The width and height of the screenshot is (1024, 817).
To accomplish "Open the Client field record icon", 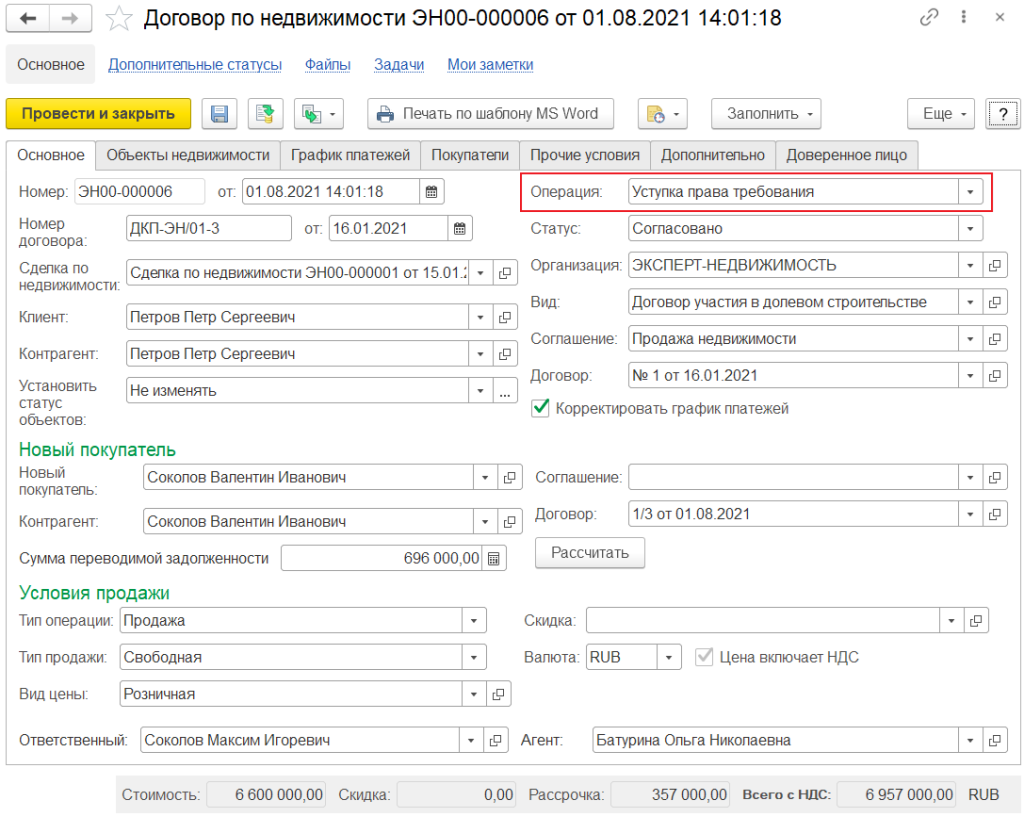I will 506,318.
